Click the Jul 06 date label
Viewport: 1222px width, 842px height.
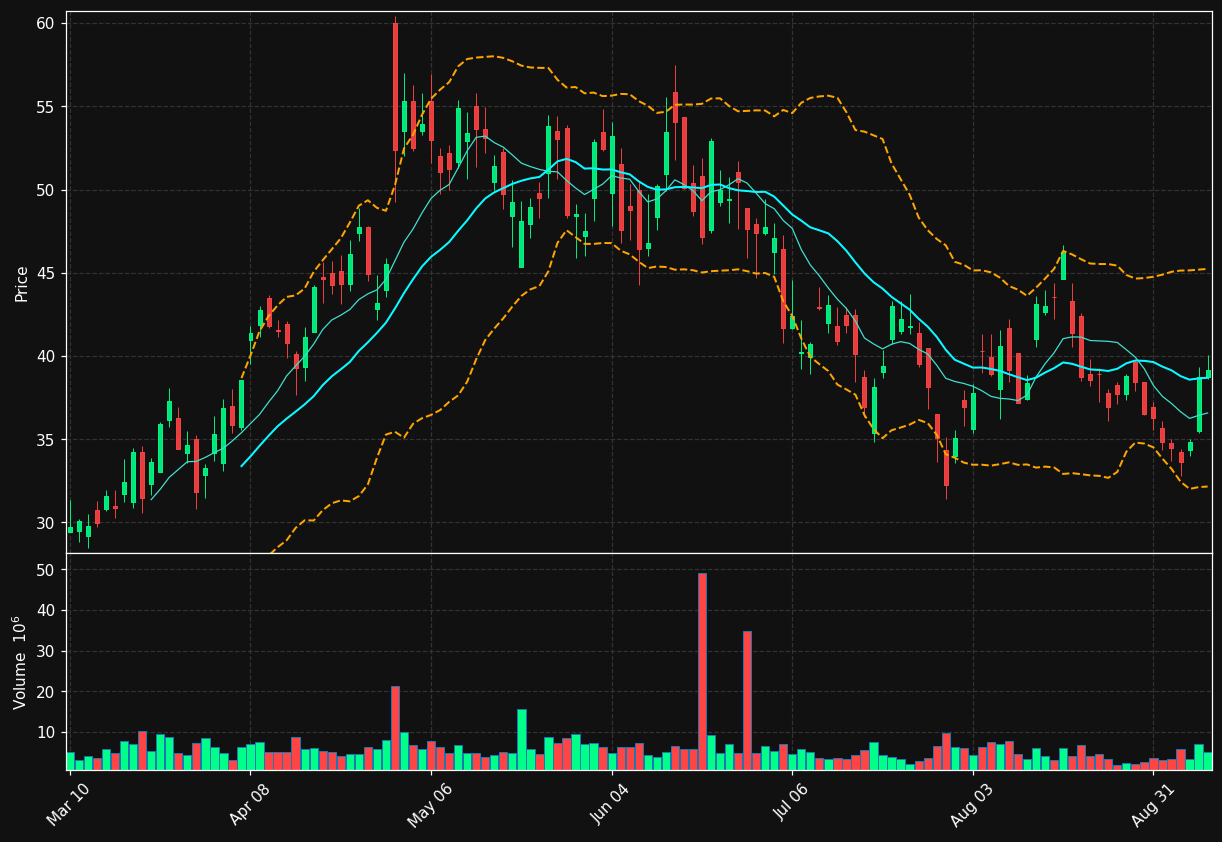[x=791, y=804]
